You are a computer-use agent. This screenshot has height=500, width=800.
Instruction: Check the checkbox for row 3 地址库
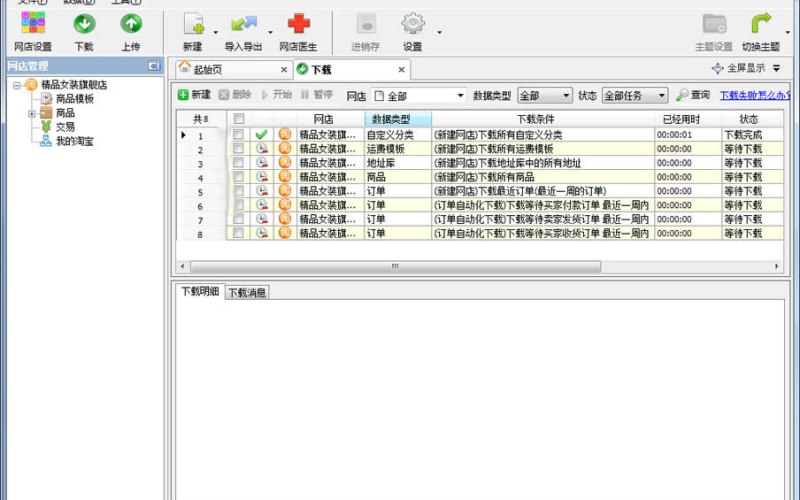(x=238, y=162)
